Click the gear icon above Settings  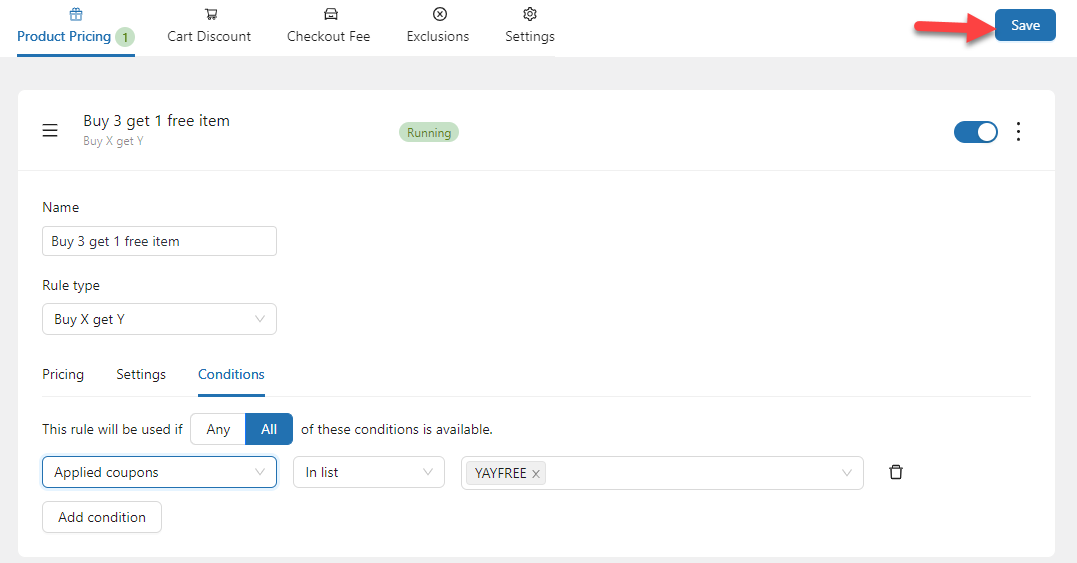pyautogui.click(x=530, y=14)
